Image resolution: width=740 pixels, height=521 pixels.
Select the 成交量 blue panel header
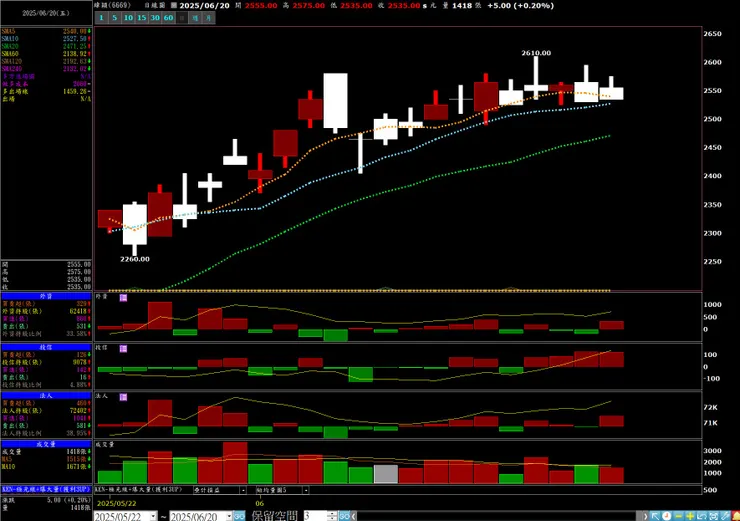click(x=46, y=444)
